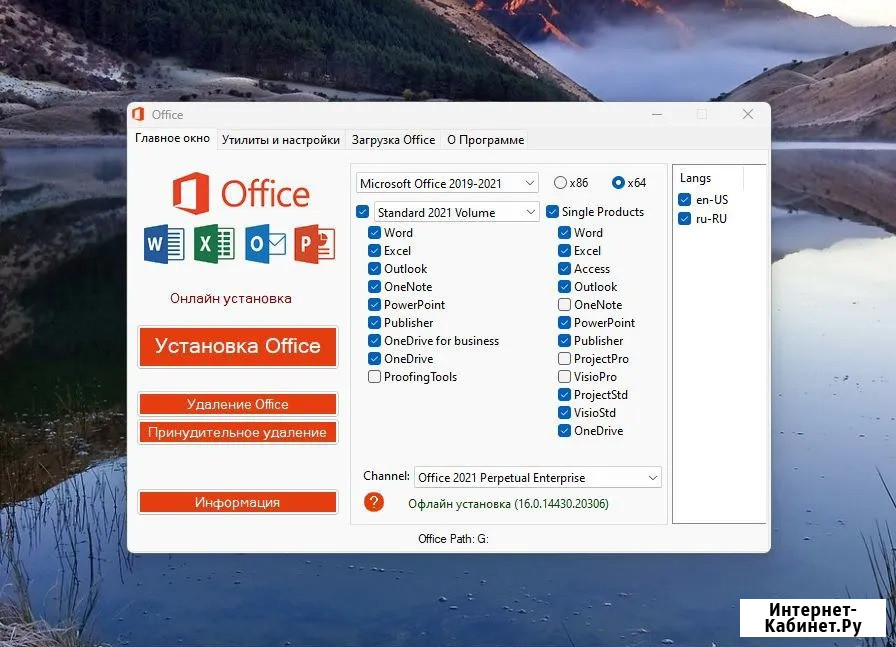Select the x86 architecture radio button

560,183
